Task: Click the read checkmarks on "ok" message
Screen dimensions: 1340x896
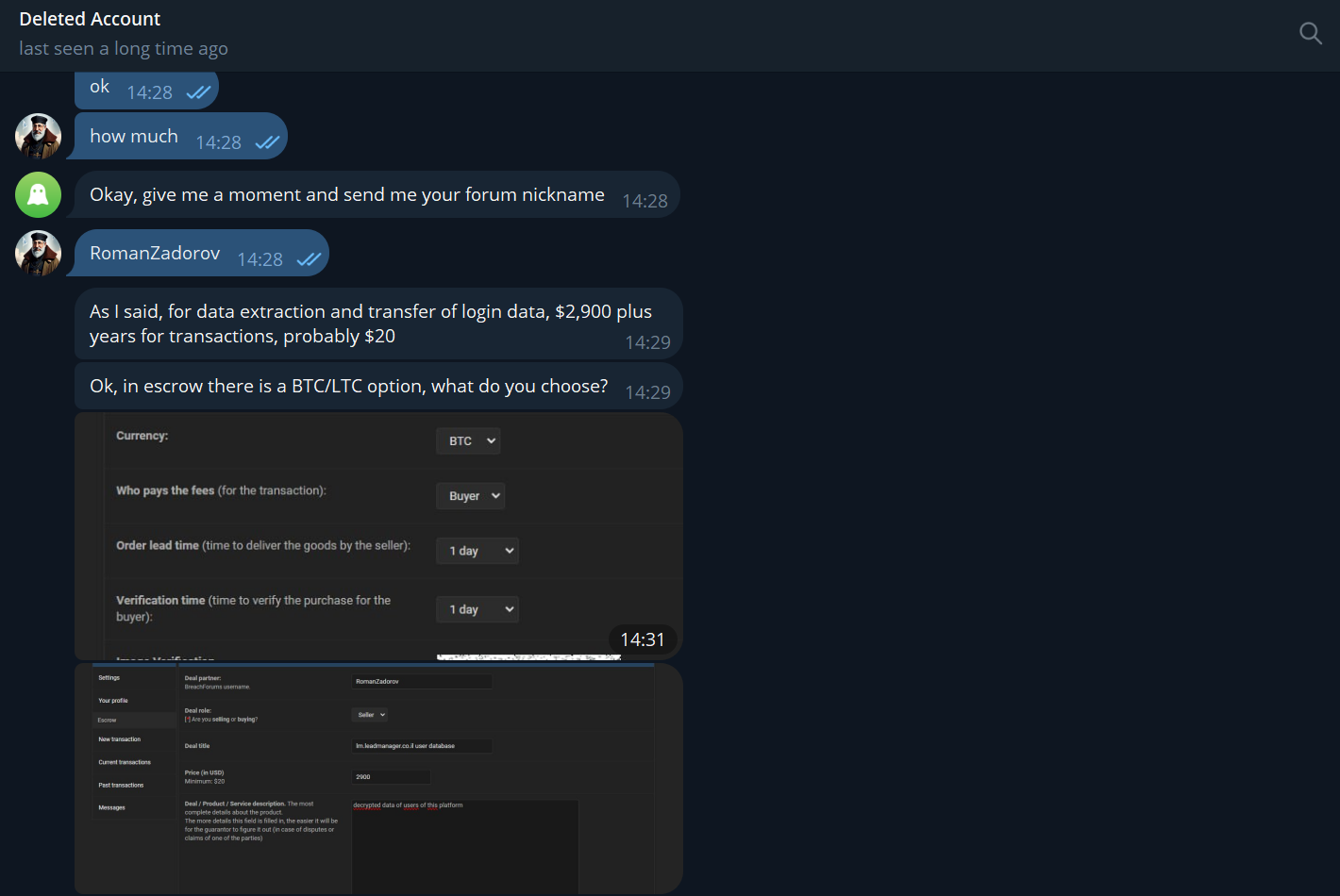Action: click(x=198, y=92)
